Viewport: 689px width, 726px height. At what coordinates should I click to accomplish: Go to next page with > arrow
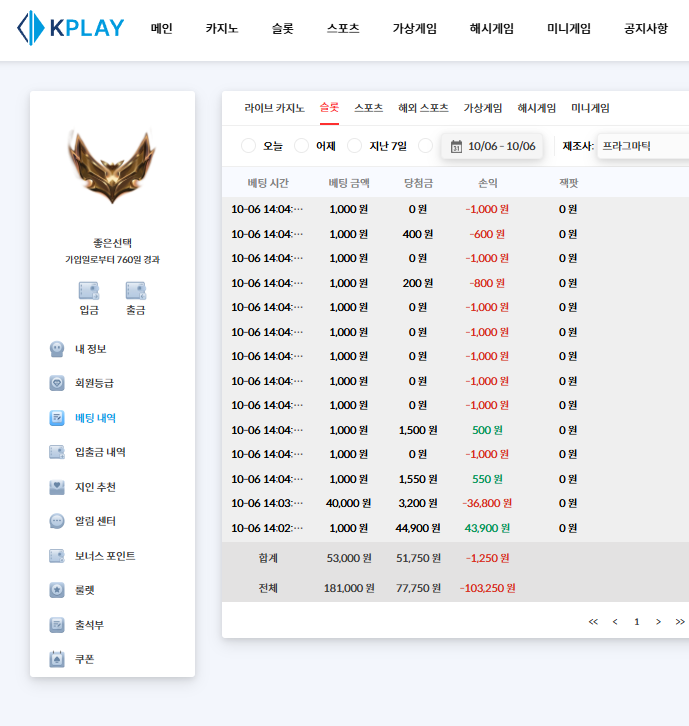(658, 621)
